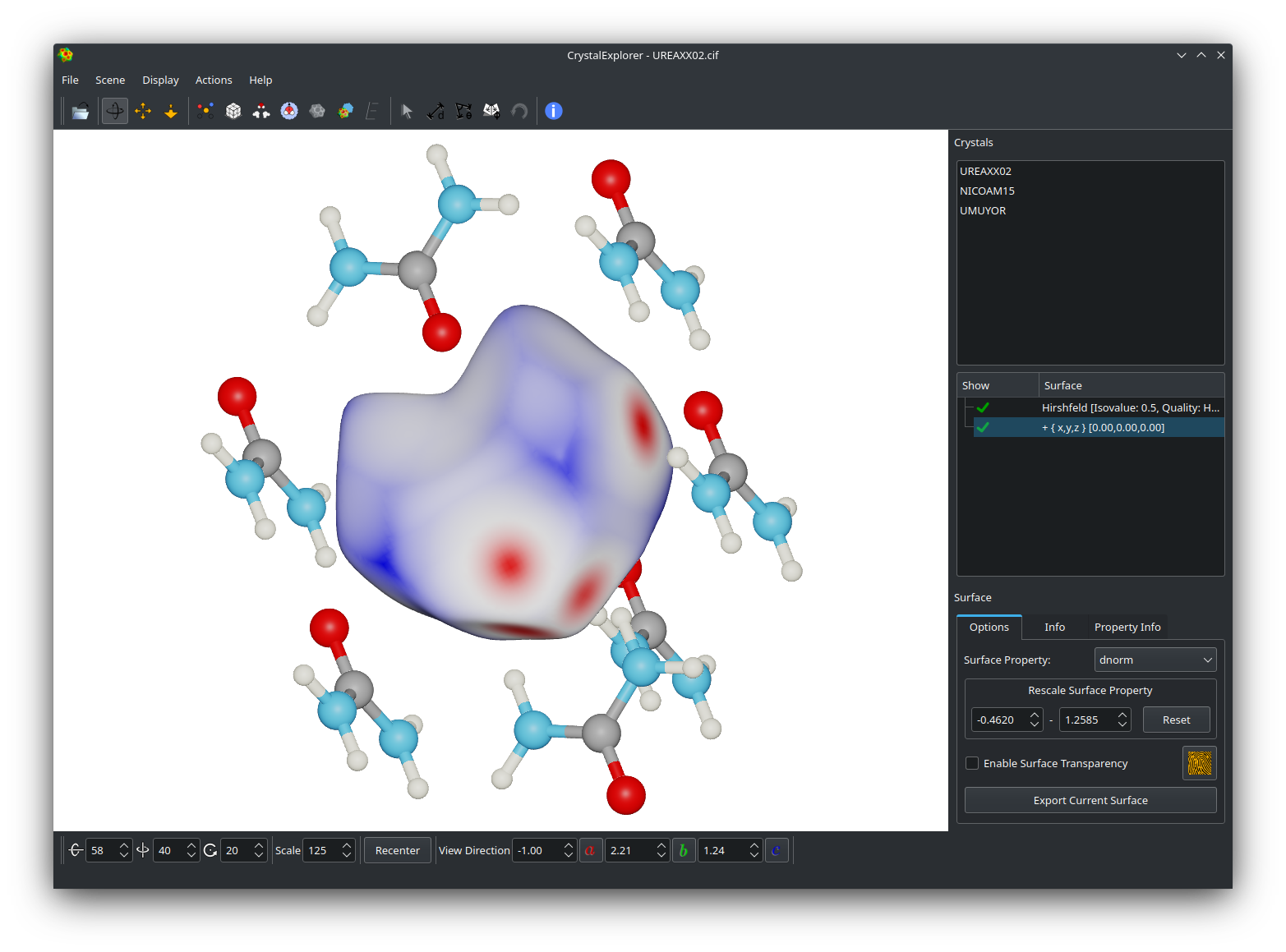Screen dimensions: 1286x952
Task: Click the fingerprint plot icon button
Action: click(x=1199, y=764)
